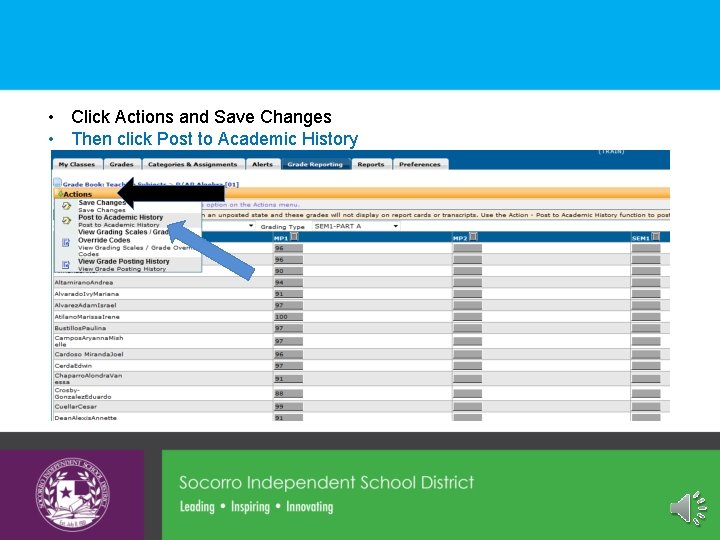This screenshot has width=720, height=540.
Task: Click AltamiranoAndrea's MP2 grade field
Action: tap(467, 282)
